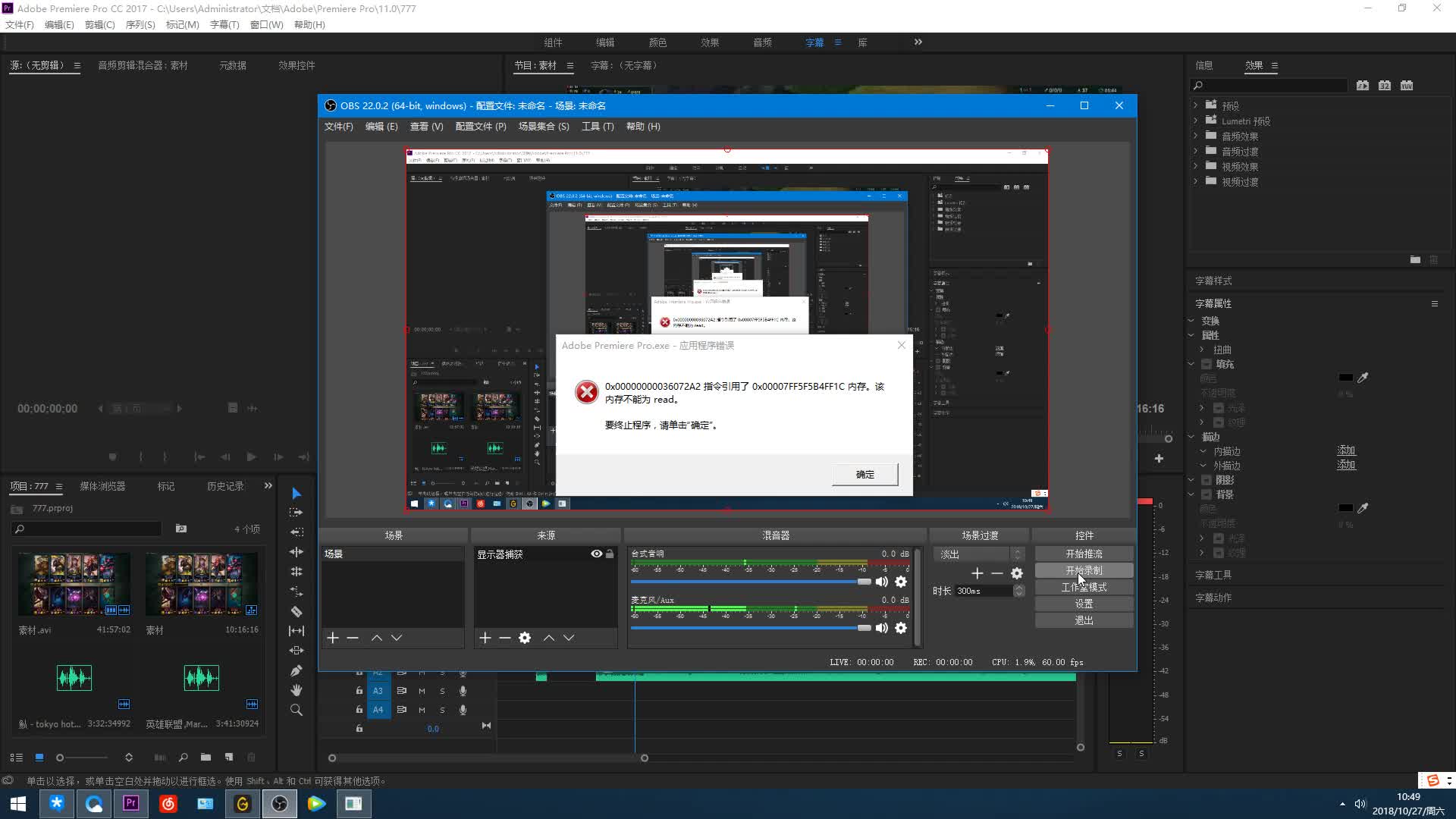The height and width of the screenshot is (819, 1456).
Task: Collapse the 变换 section in caption properties
Action: pyautogui.click(x=1191, y=321)
